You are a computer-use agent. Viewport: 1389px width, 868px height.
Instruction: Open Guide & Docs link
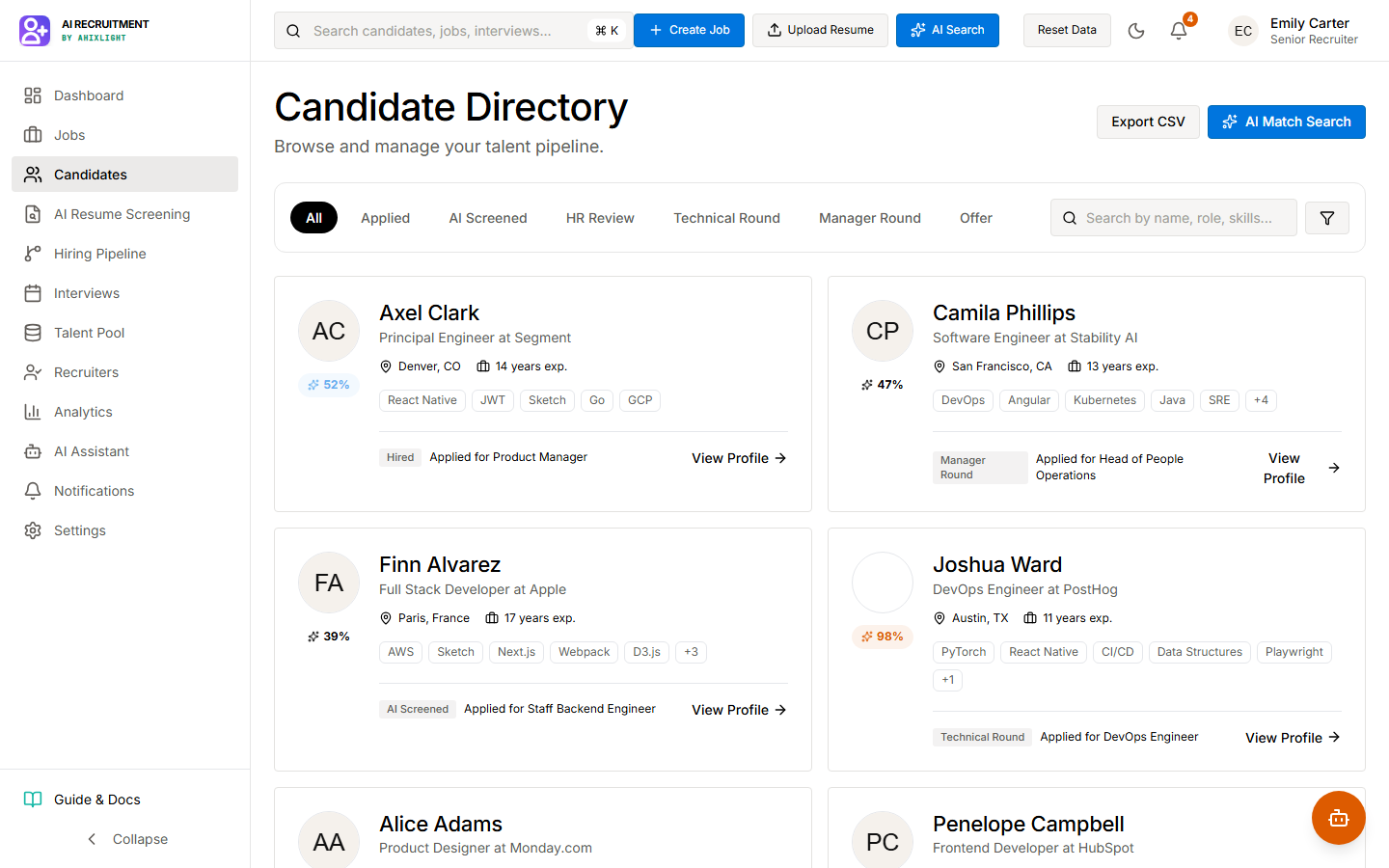click(x=124, y=800)
